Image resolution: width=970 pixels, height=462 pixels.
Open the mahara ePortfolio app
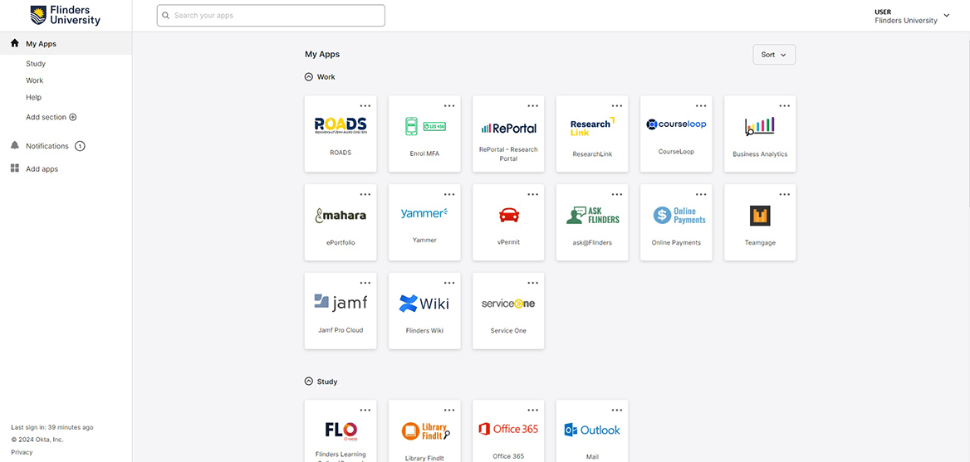pyautogui.click(x=340, y=222)
